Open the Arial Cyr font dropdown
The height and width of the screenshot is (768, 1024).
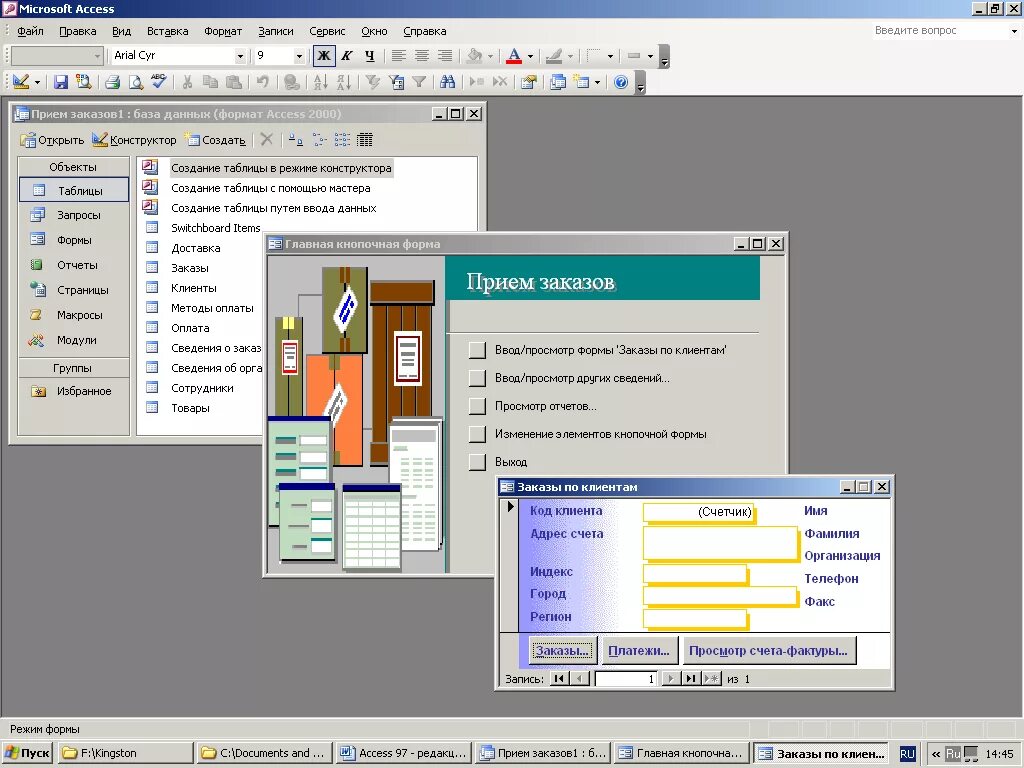tap(240, 56)
